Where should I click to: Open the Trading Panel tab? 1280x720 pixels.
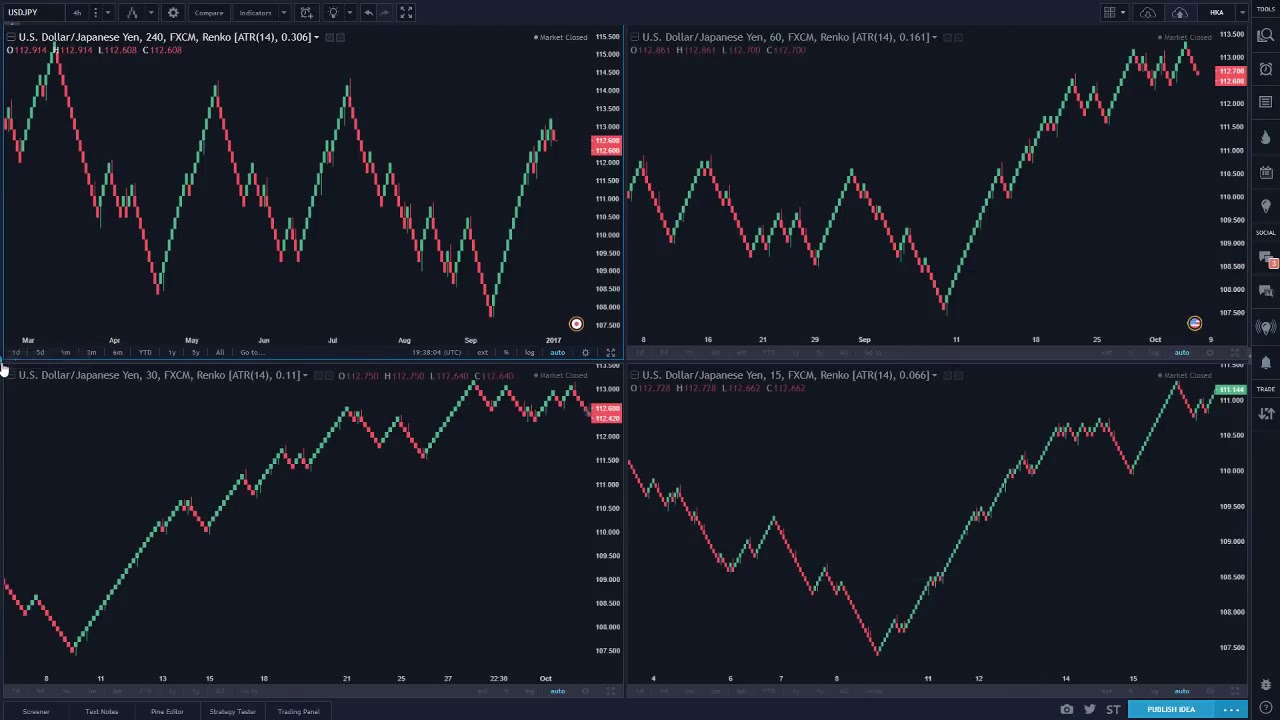[298, 711]
